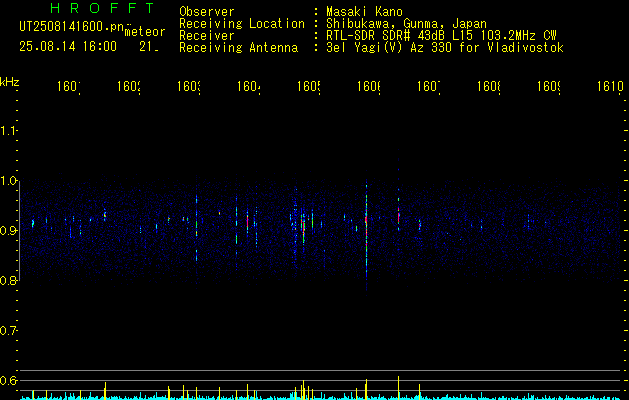Click the Observer label
The width and height of the screenshot is (629, 400).
point(207,11)
